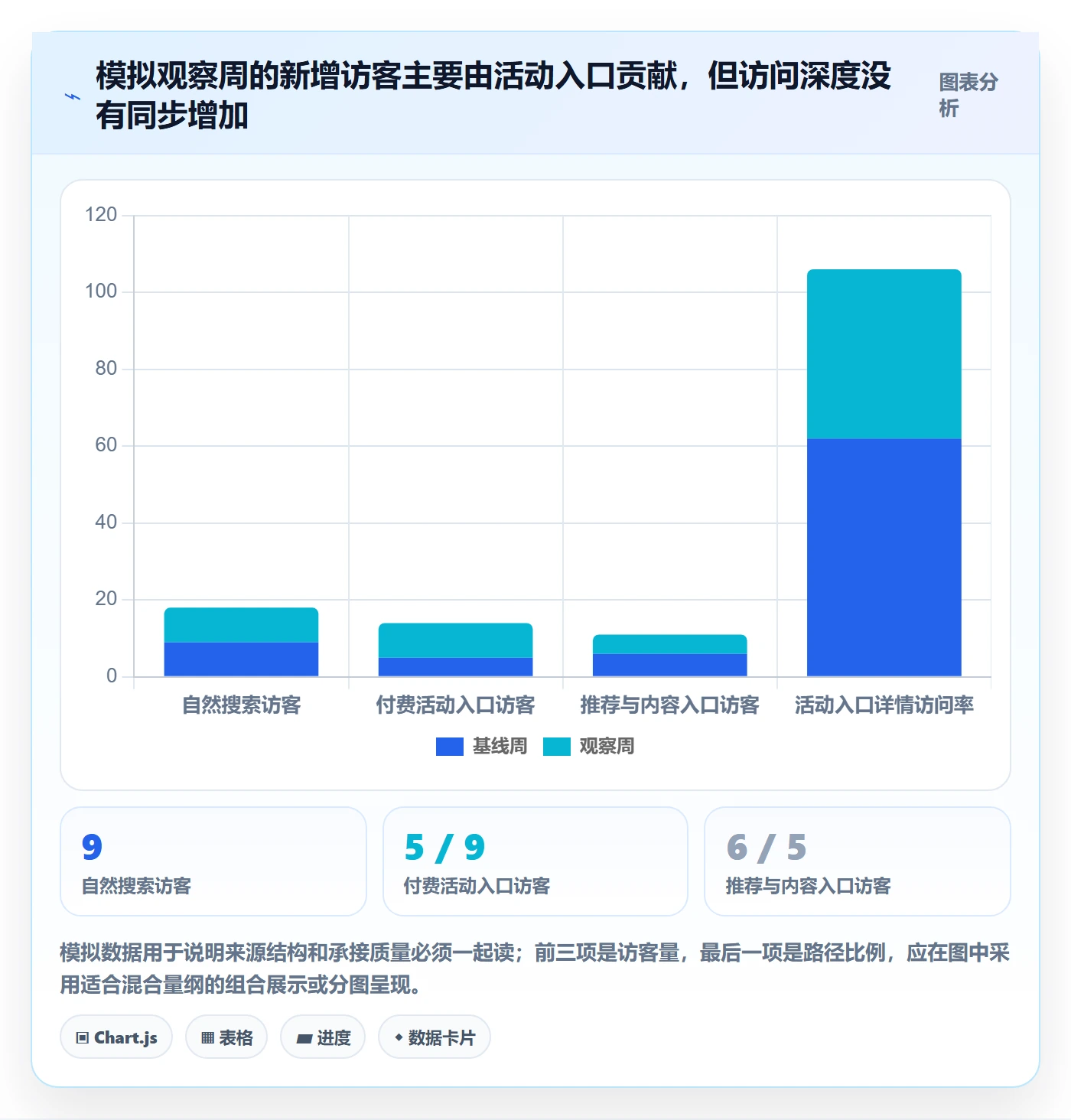Click the 推荐与内容入口访客 x-axis label
This screenshot has width=1071, height=1120.
(x=669, y=705)
